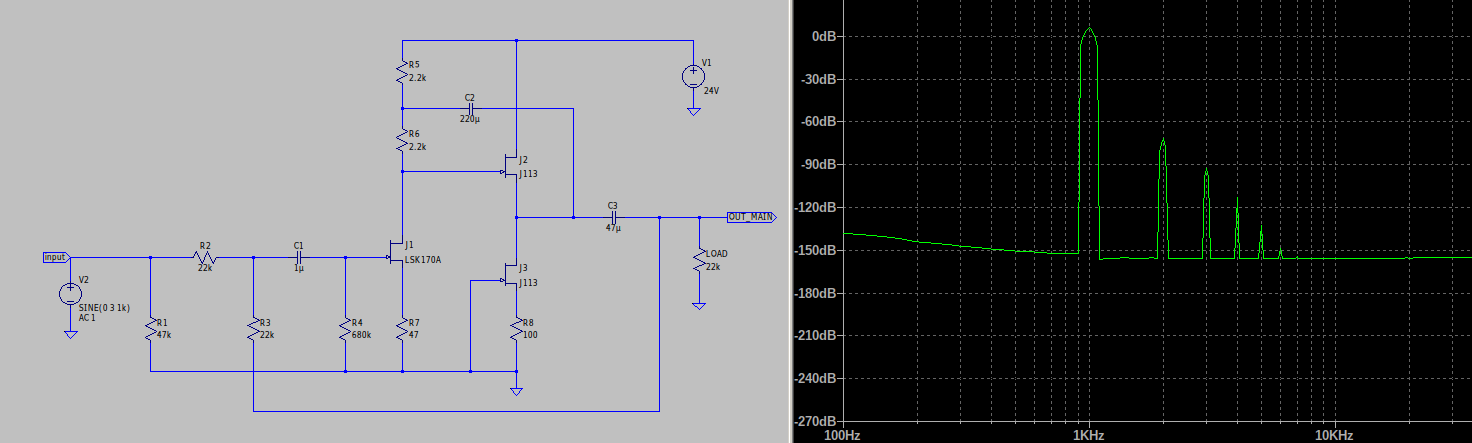
Task: Select the LOAD resistor symbol
Action: click(x=698, y=260)
